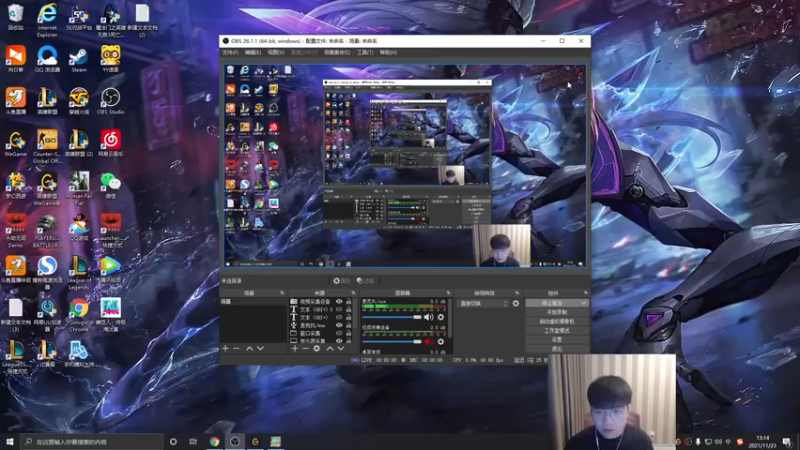Screen dimensions: 800x450
Task: Click the Windows taskbar search box
Action: (92, 442)
